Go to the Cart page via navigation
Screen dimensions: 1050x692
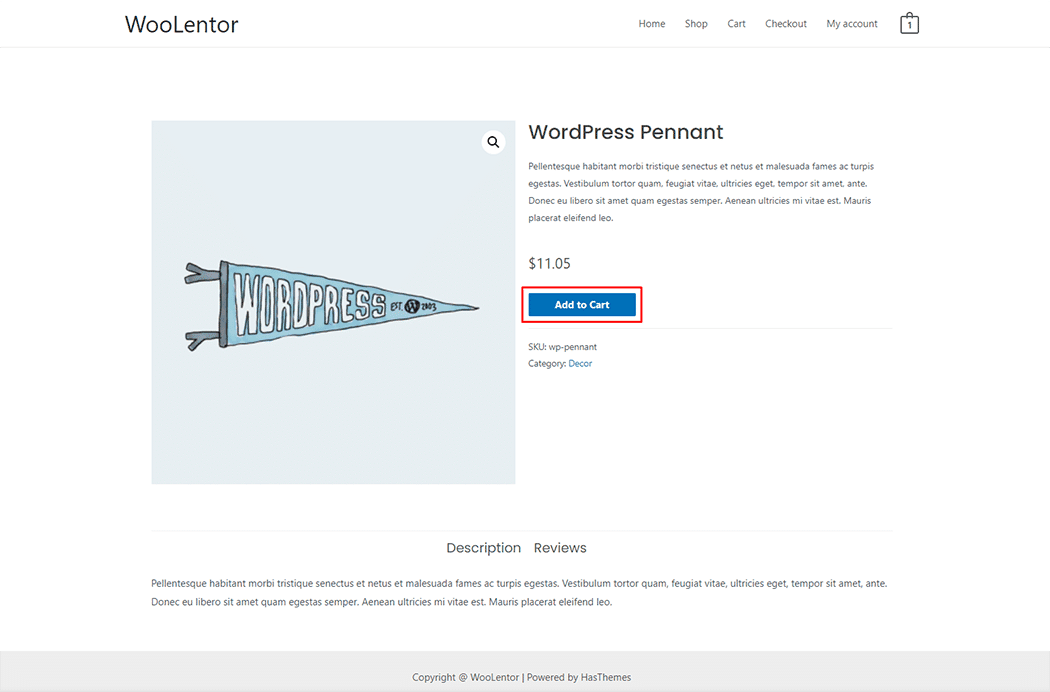(x=736, y=23)
